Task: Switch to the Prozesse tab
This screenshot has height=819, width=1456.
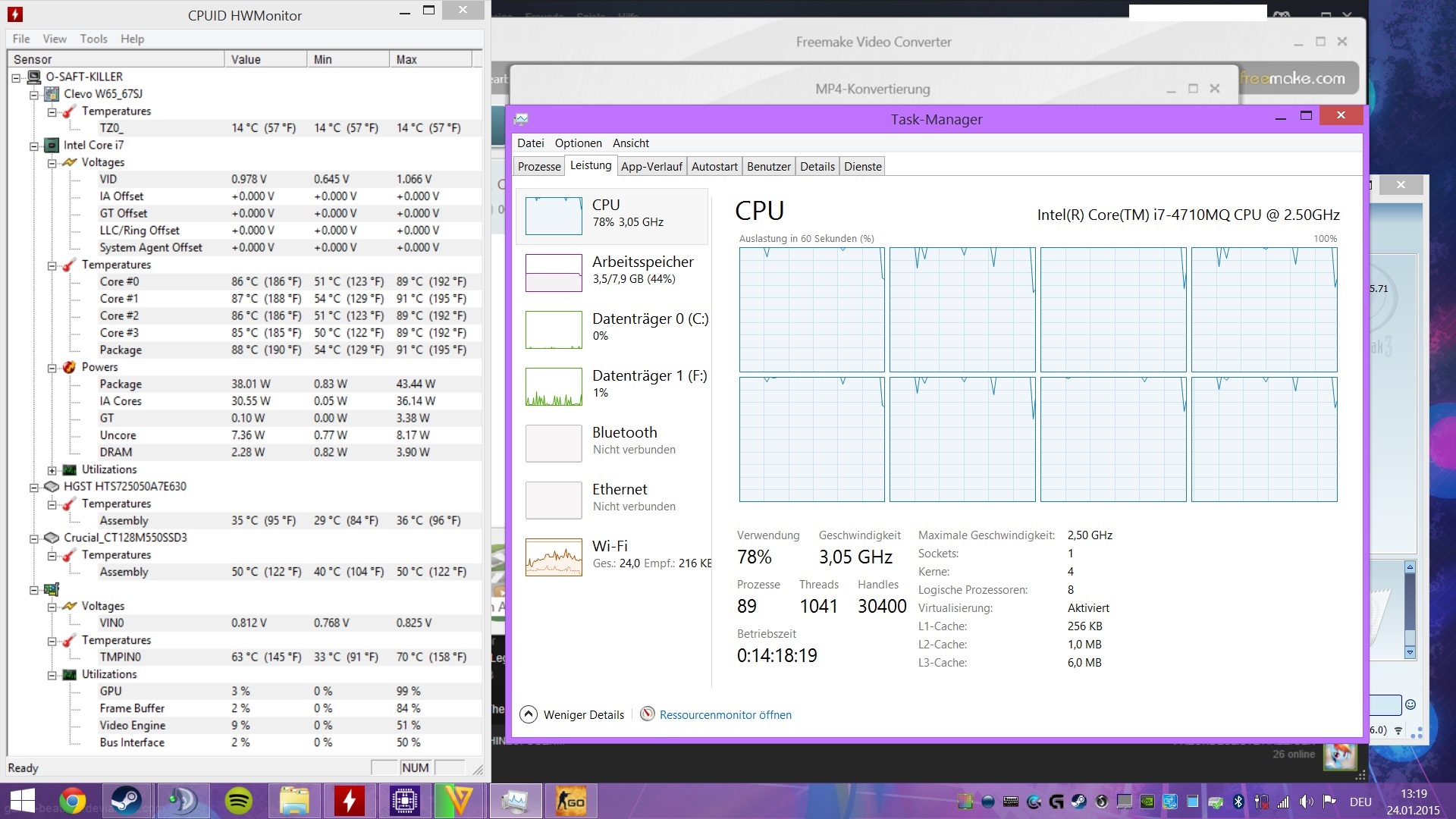Action: point(539,166)
